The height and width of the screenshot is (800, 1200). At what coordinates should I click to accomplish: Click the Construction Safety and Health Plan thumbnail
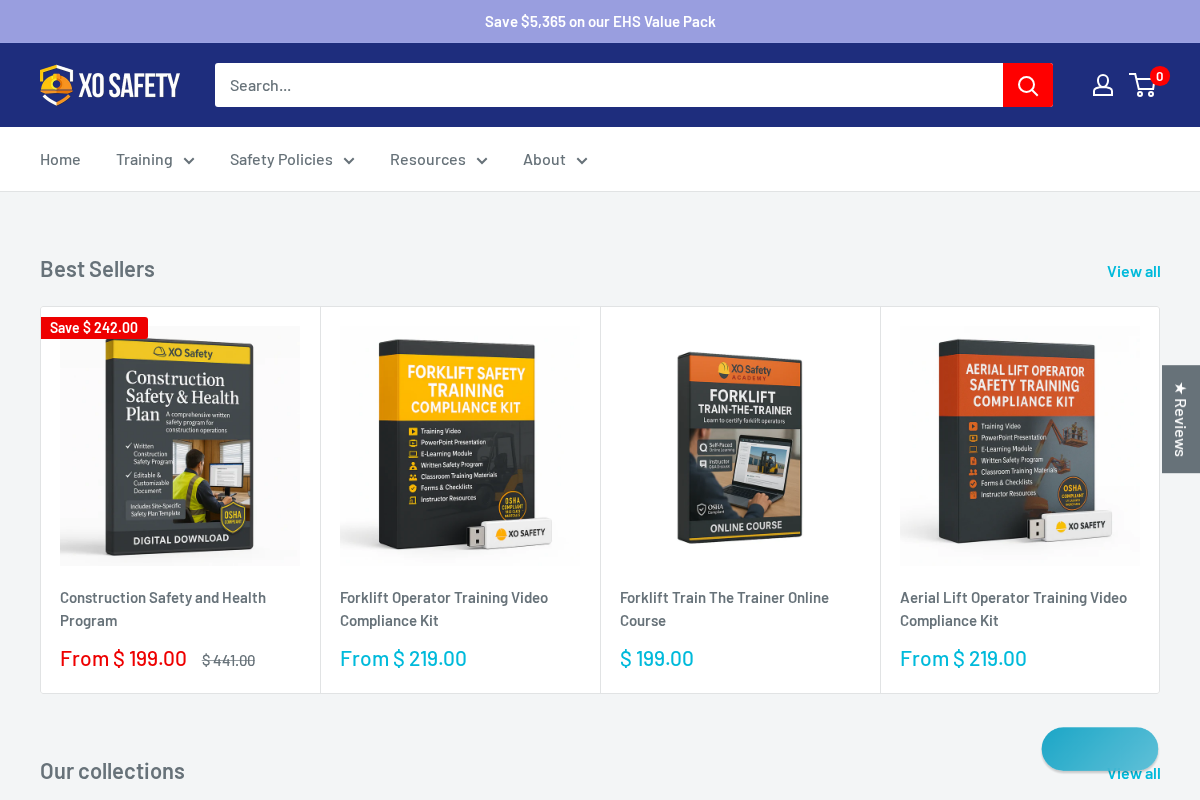point(180,445)
